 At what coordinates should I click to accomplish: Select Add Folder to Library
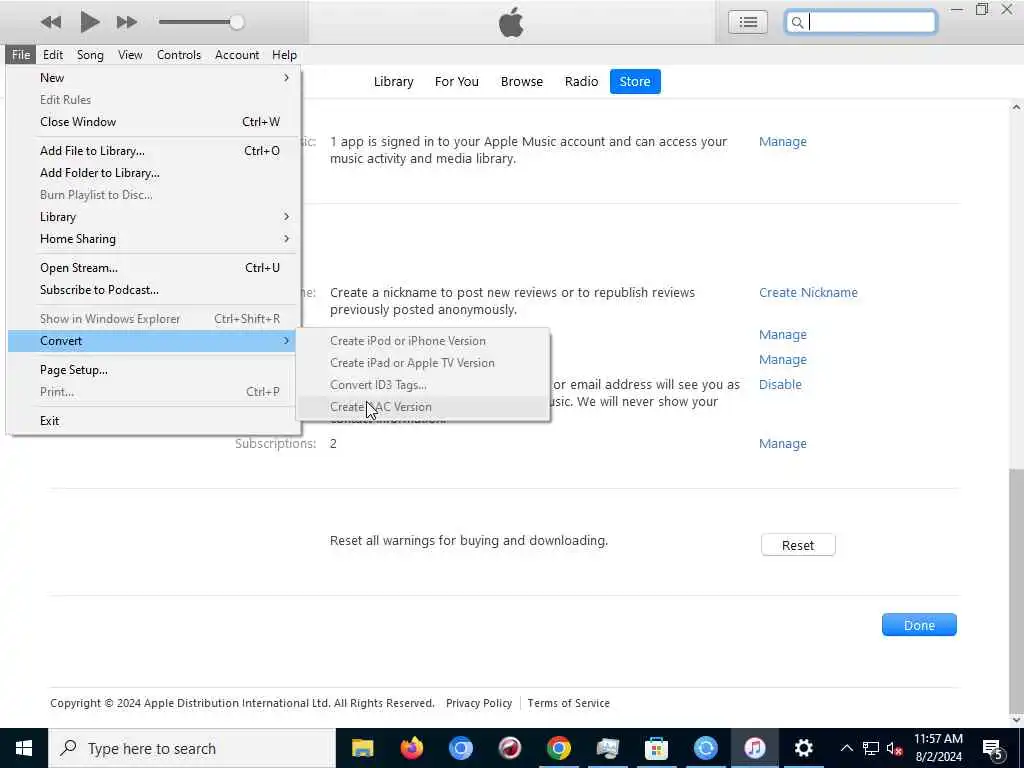click(154, 173)
